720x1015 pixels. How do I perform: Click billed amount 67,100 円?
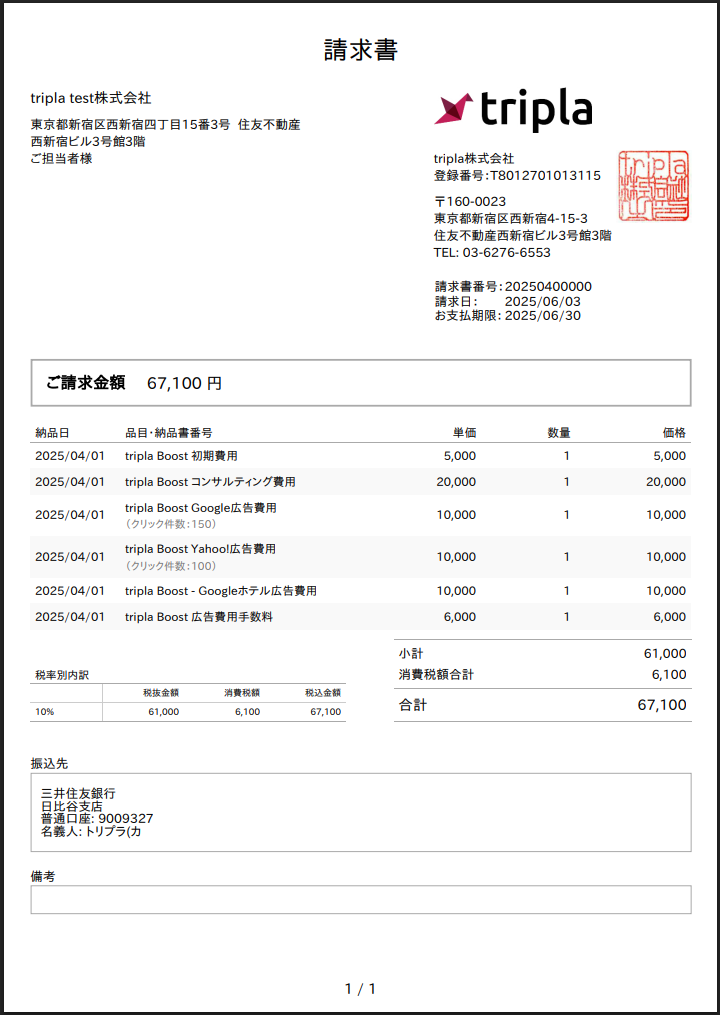(185, 383)
